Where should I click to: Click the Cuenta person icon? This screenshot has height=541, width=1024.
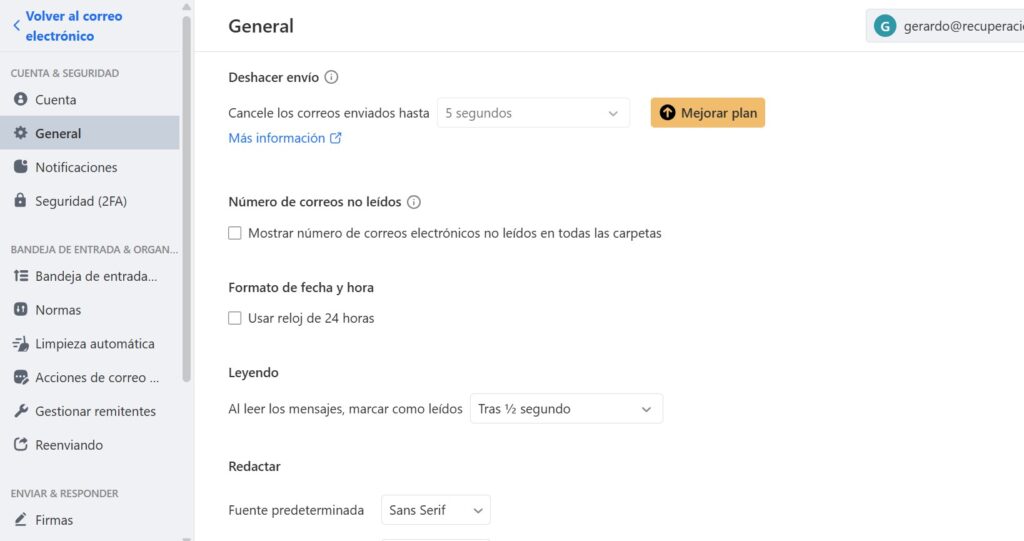pos(20,100)
